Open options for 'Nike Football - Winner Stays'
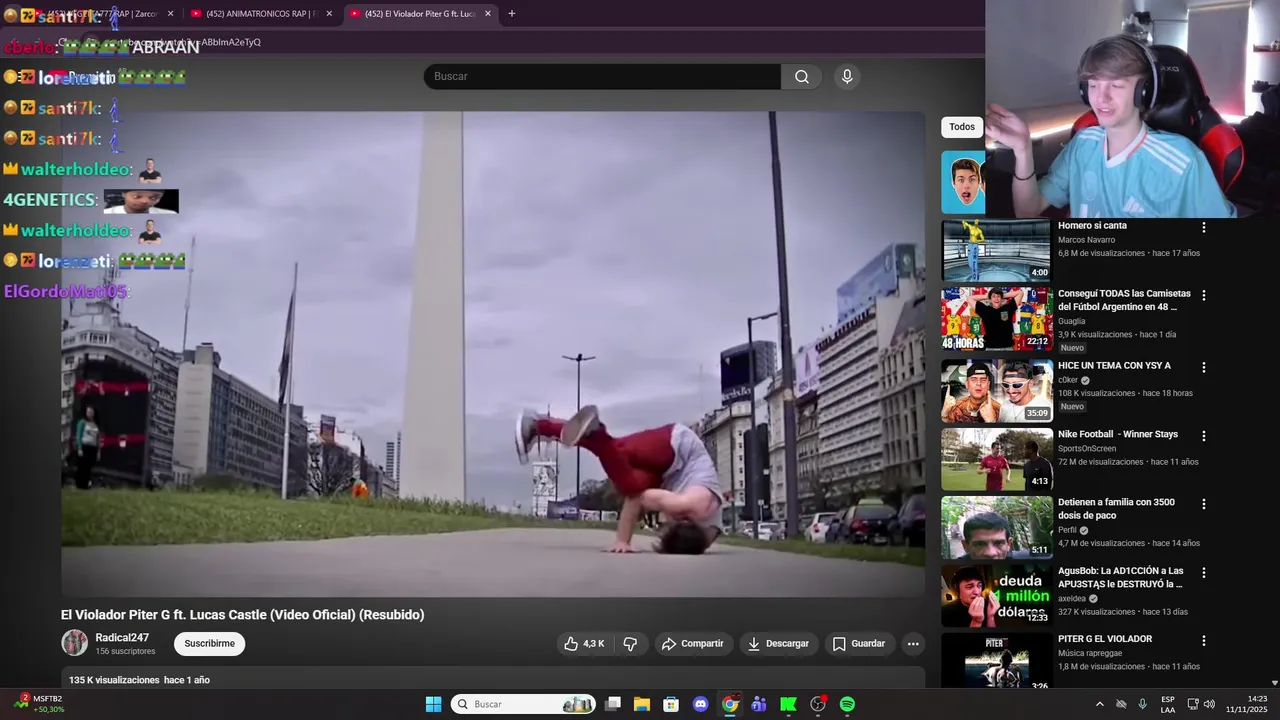 (1204, 437)
